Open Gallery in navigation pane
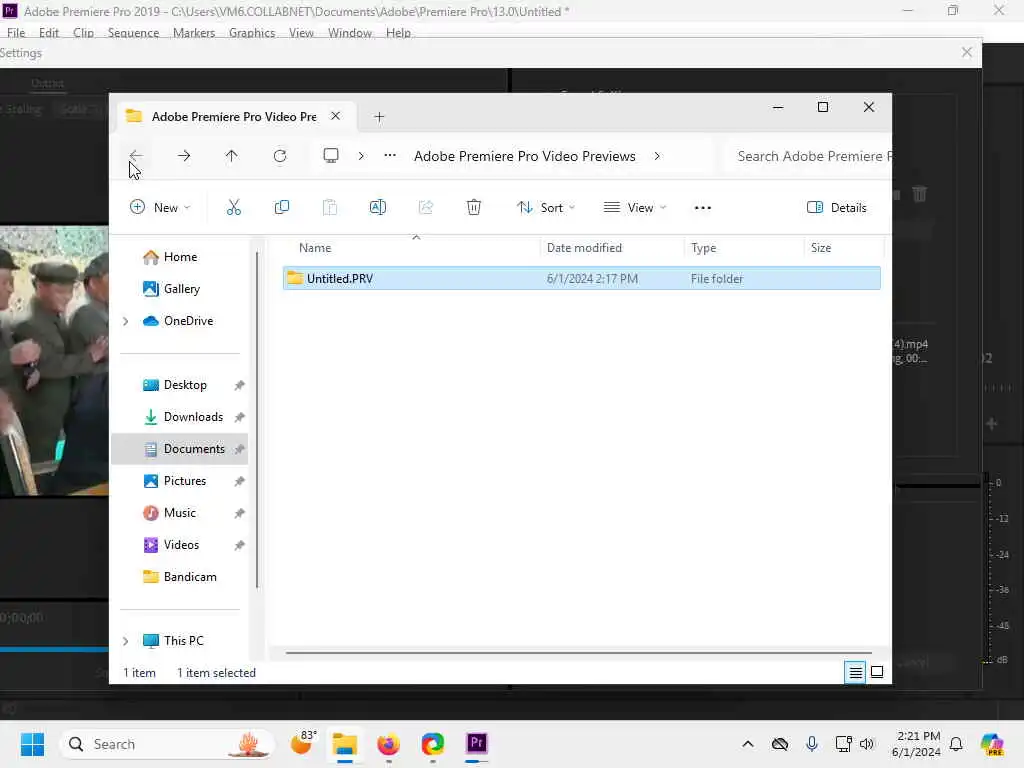 [x=171, y=289]
